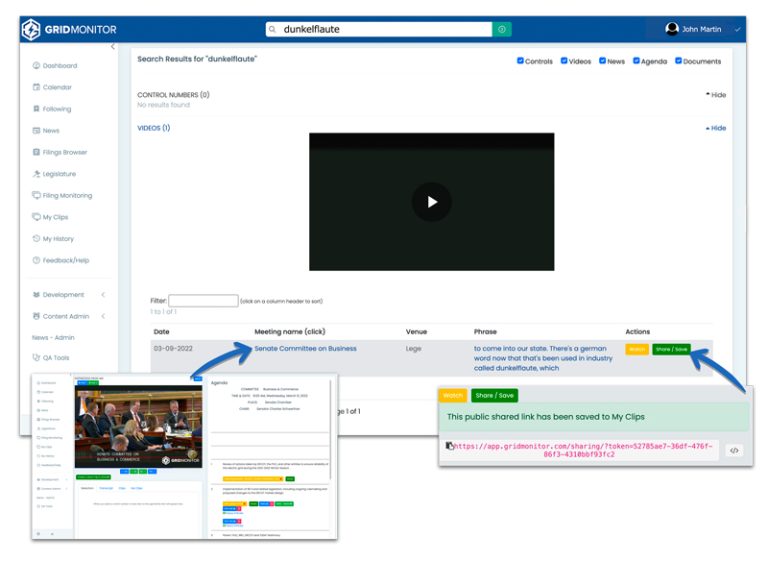Expand the Development submenu chevron
The width and height of the screenshot is (768, 561).
pos(103,294)
